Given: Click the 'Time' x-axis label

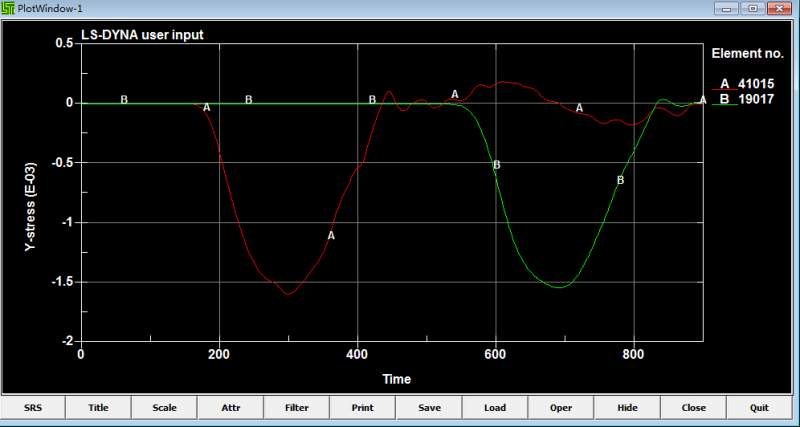Looking at the screenshot, I should (396, 379).
